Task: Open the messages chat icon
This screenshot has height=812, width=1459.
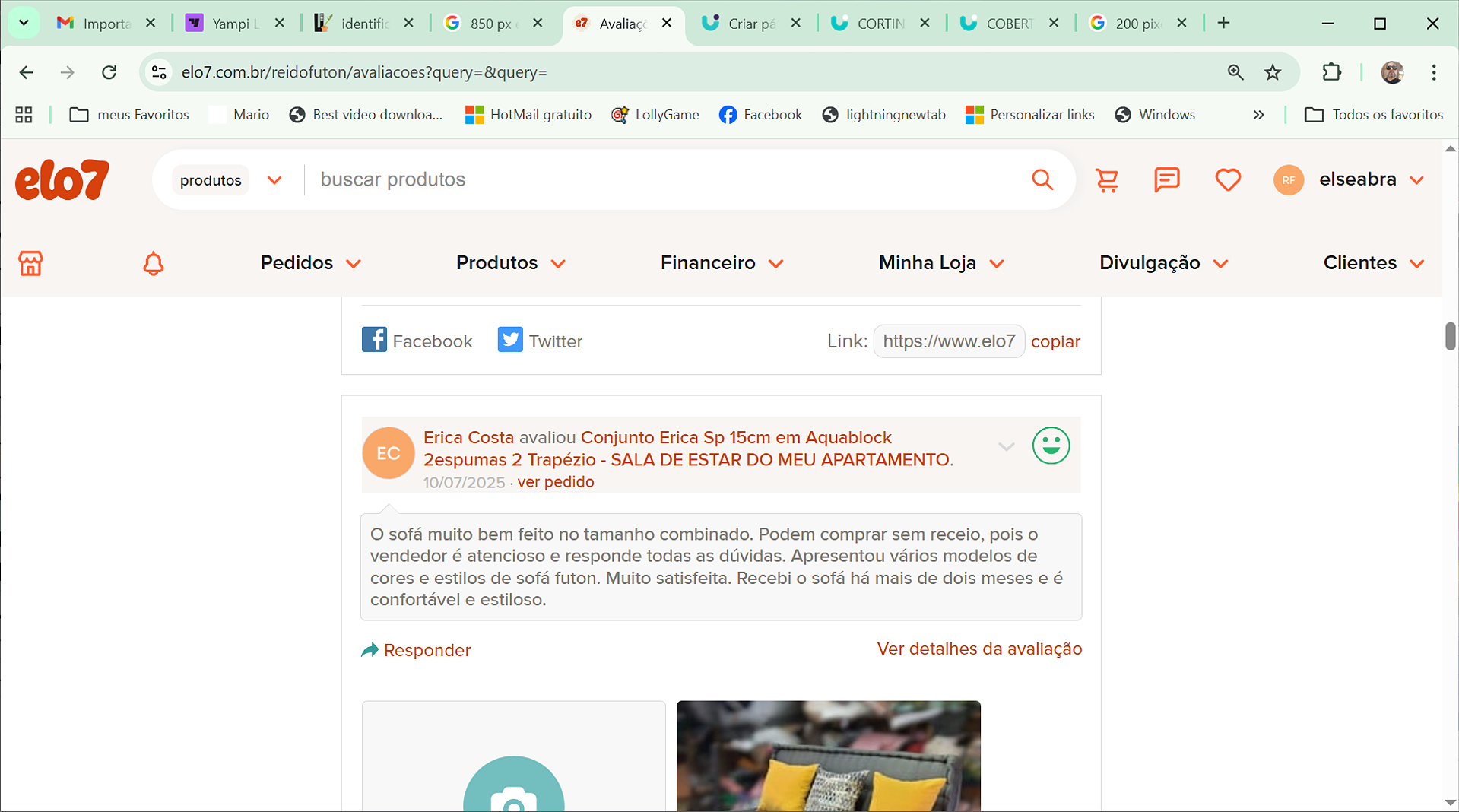Action: coord(1166,180)
